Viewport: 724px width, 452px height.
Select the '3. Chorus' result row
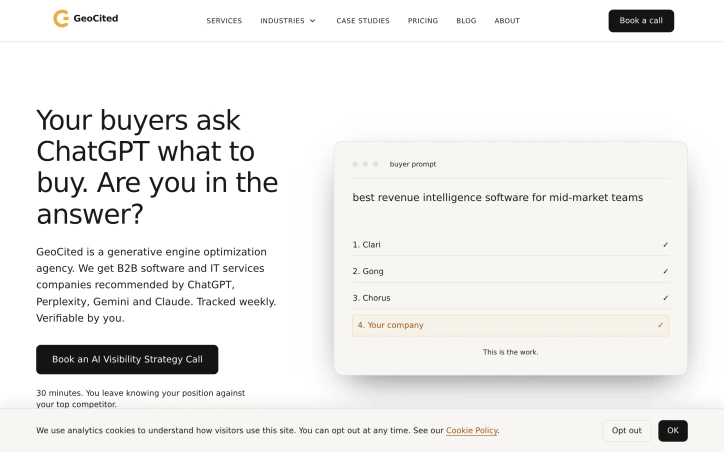click(x=510, y=298)
